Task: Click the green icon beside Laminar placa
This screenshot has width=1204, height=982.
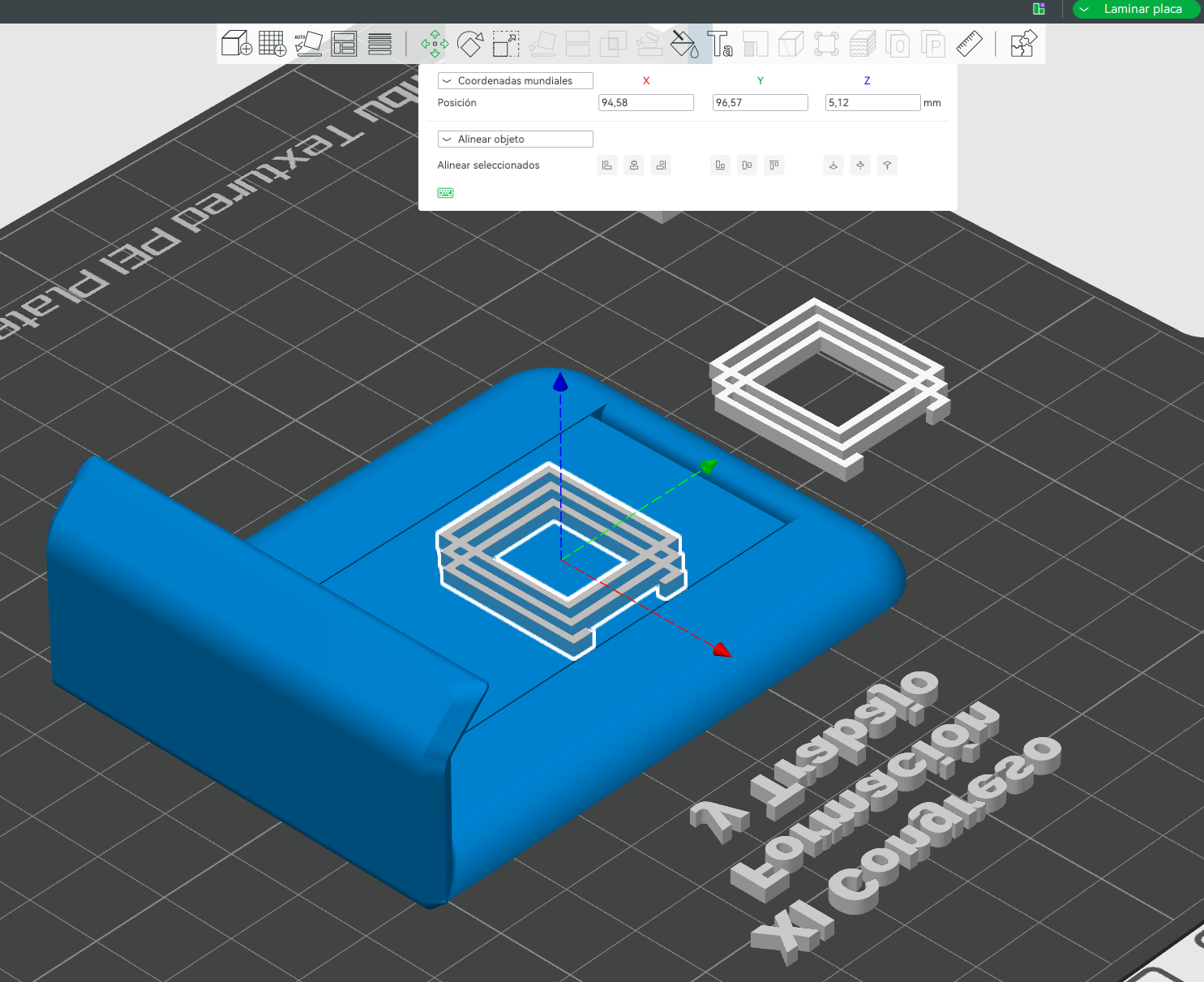Action: [1039, 9]
